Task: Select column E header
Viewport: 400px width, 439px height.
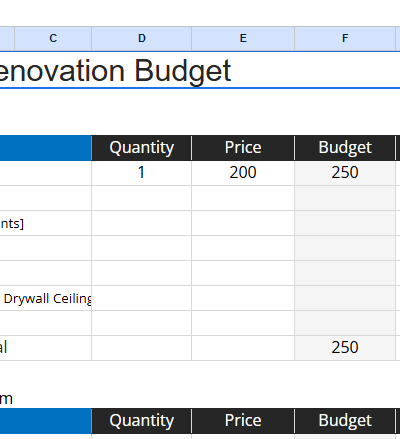Action: [243, 39]
